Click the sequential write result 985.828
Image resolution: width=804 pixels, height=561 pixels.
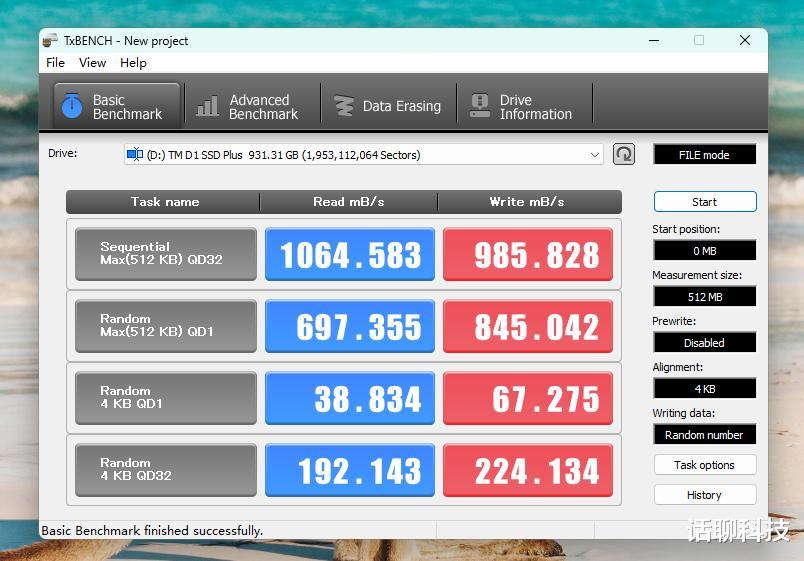[x=528, y=254]
